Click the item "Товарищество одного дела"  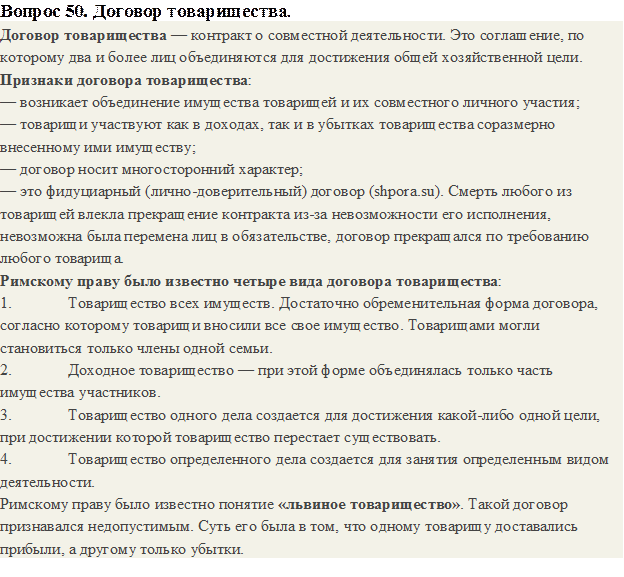160,416
